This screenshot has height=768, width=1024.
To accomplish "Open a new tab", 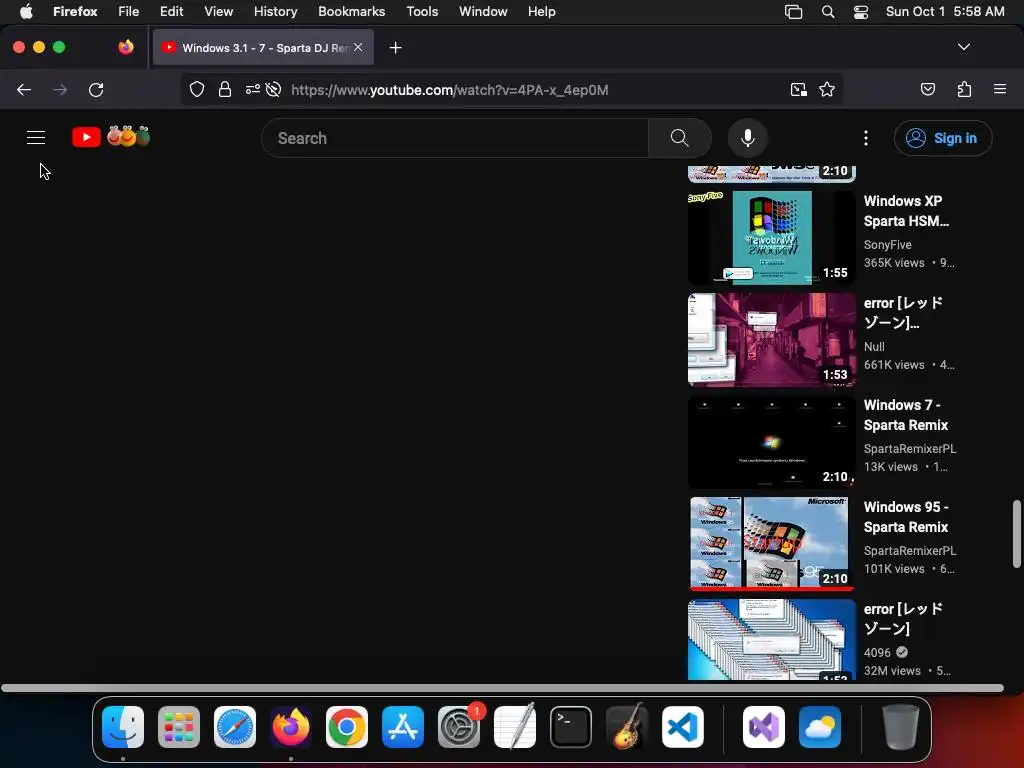I will 395,48.
